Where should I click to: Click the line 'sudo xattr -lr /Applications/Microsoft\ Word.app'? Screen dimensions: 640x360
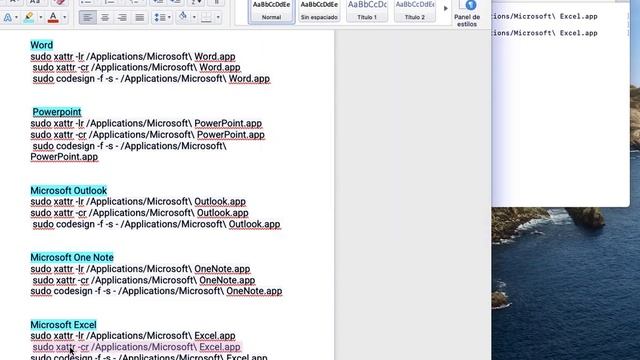point(133,57)
